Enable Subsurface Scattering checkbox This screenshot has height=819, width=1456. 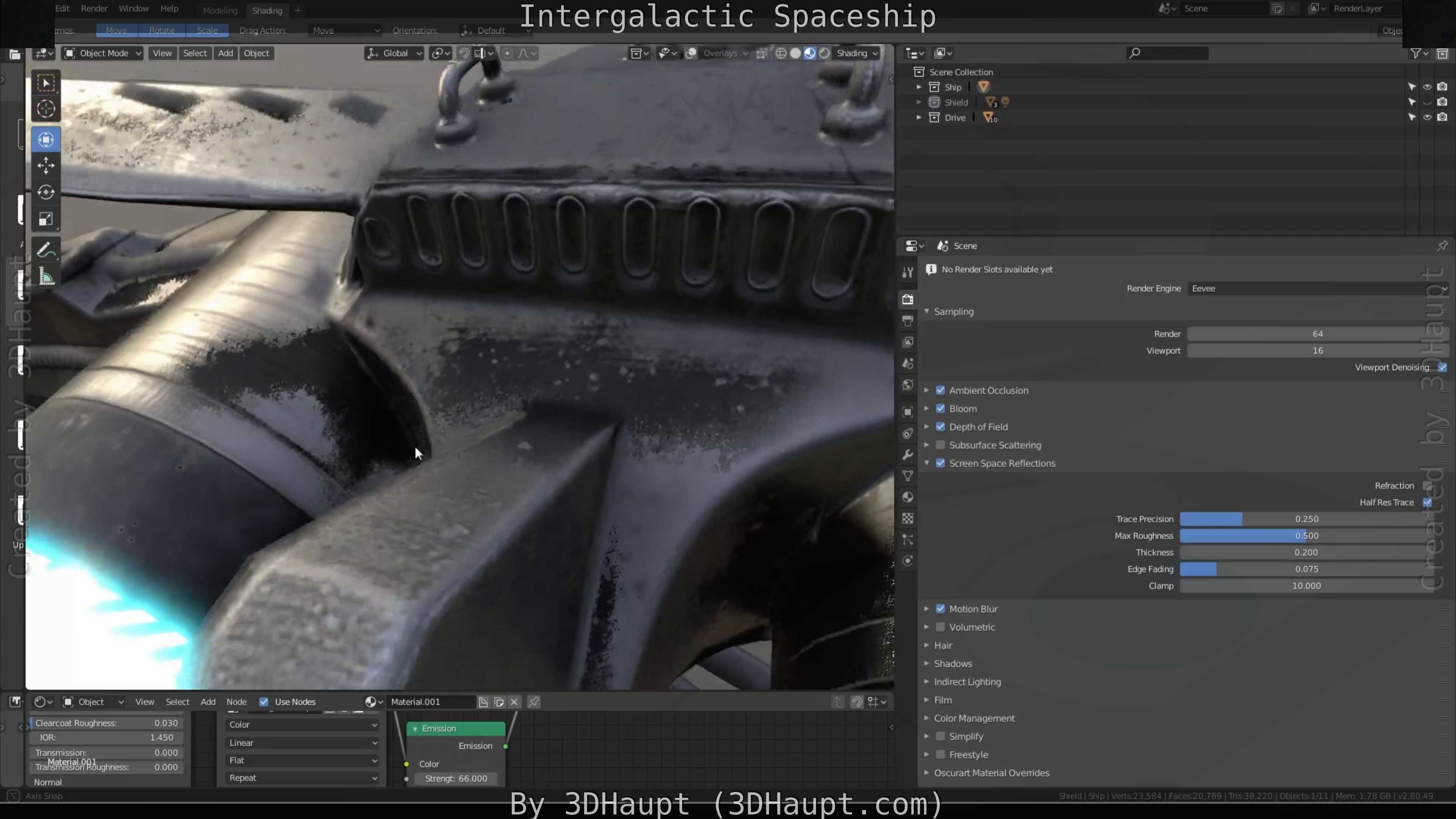tap(940, 446)
